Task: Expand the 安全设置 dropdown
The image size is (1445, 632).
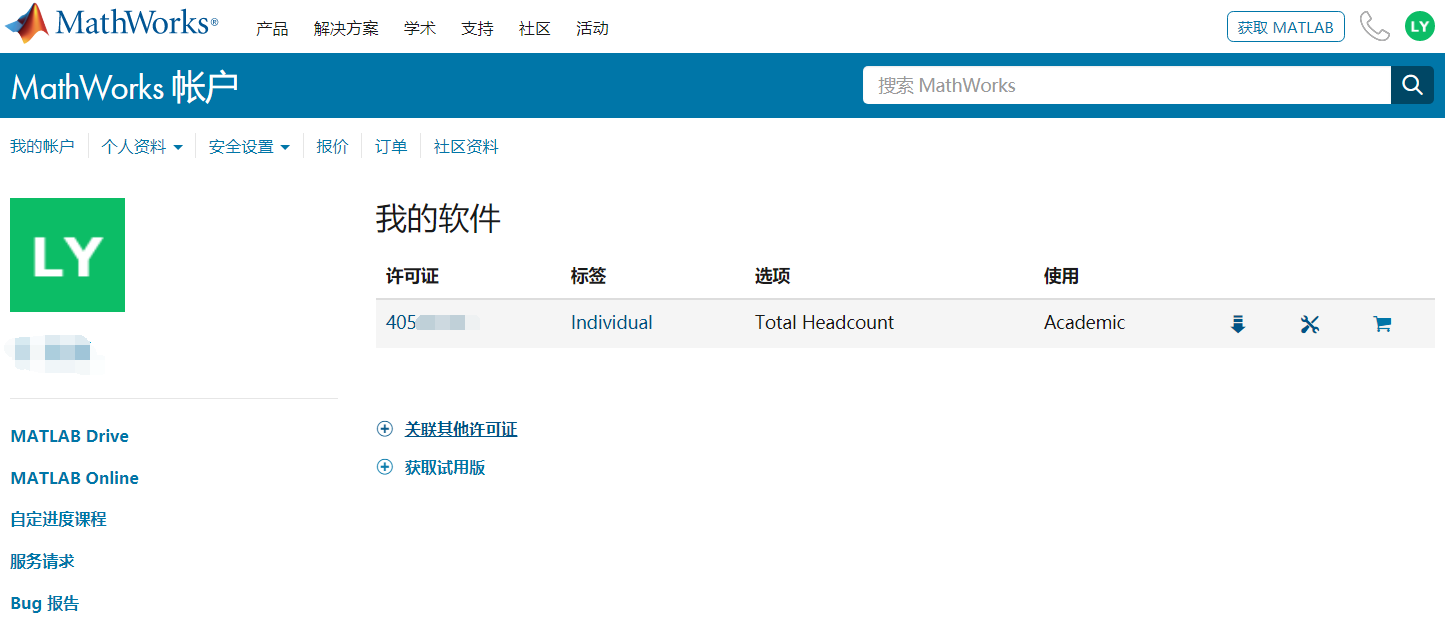Action: click(x=249, y=147)
